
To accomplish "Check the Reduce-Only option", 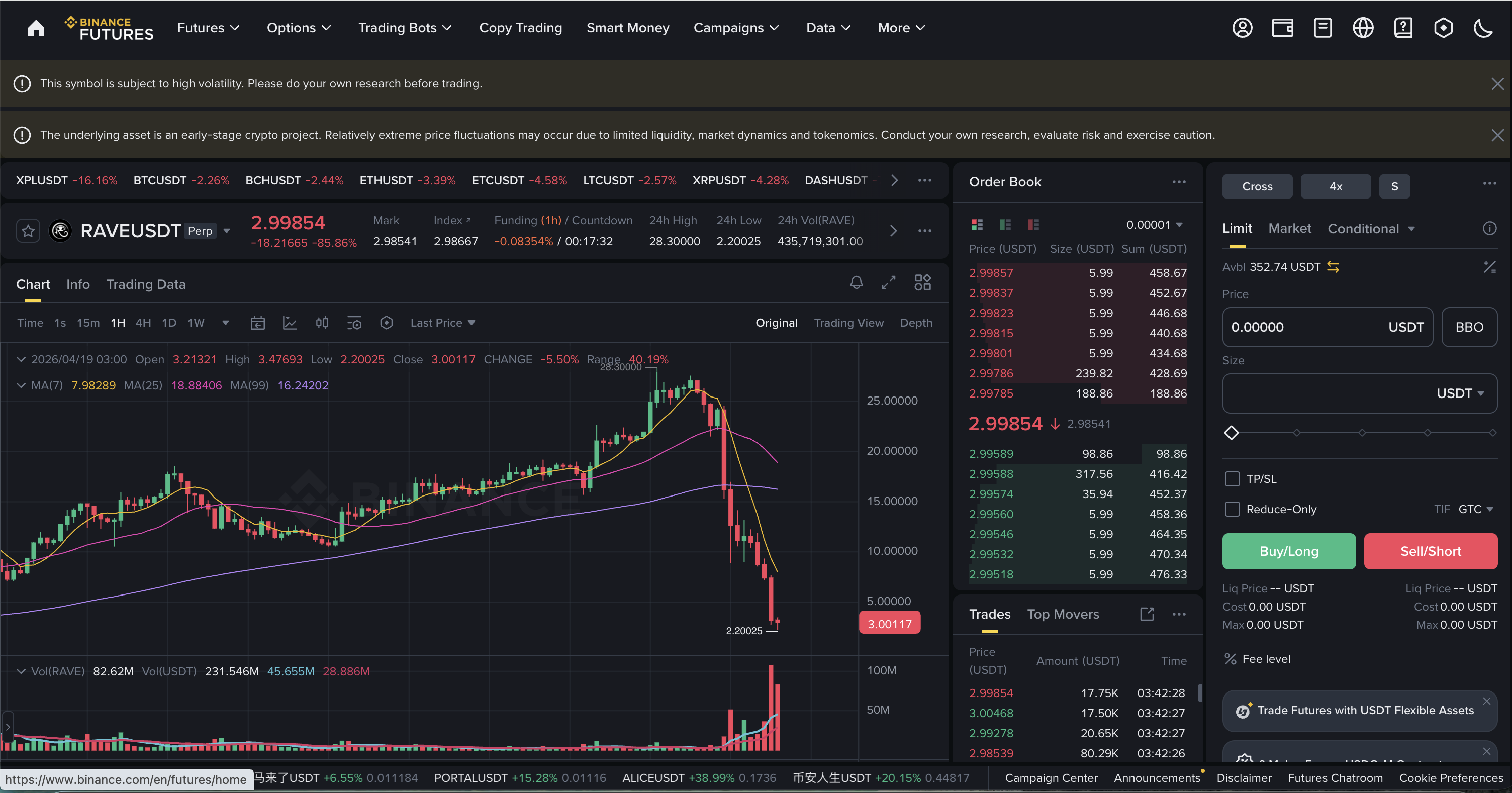I will pos(1232,509).
